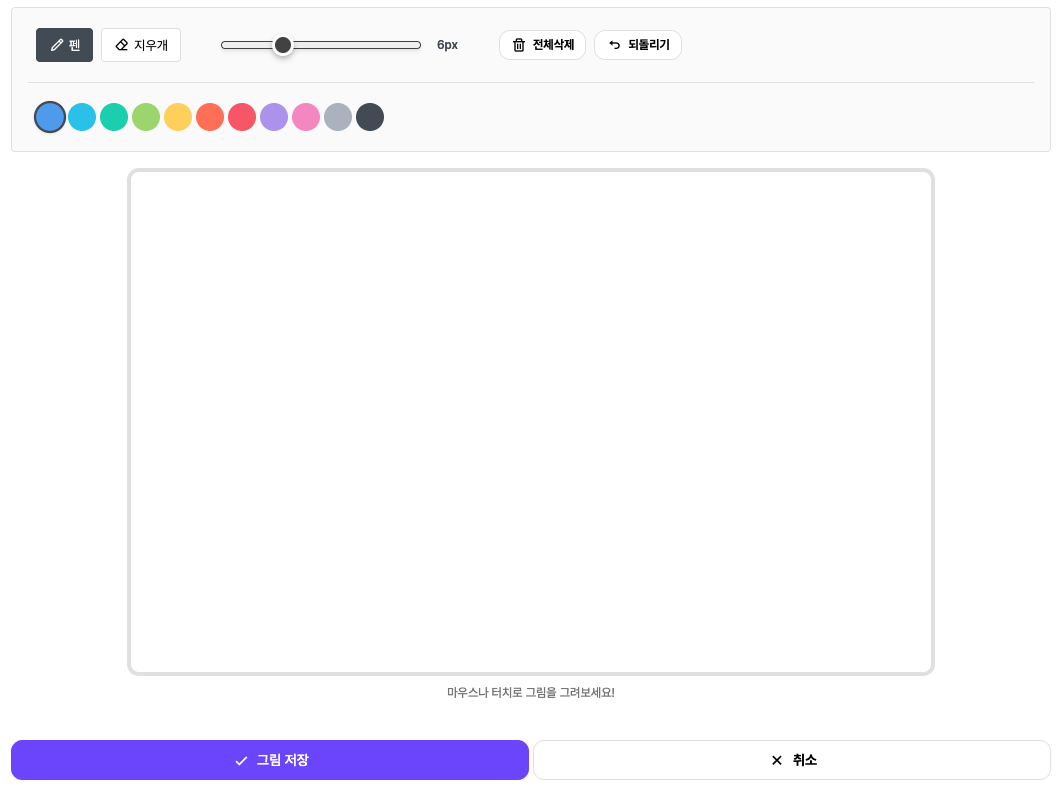
Task: Pick the sky cyan color swatch
Action: pos(82,117)
